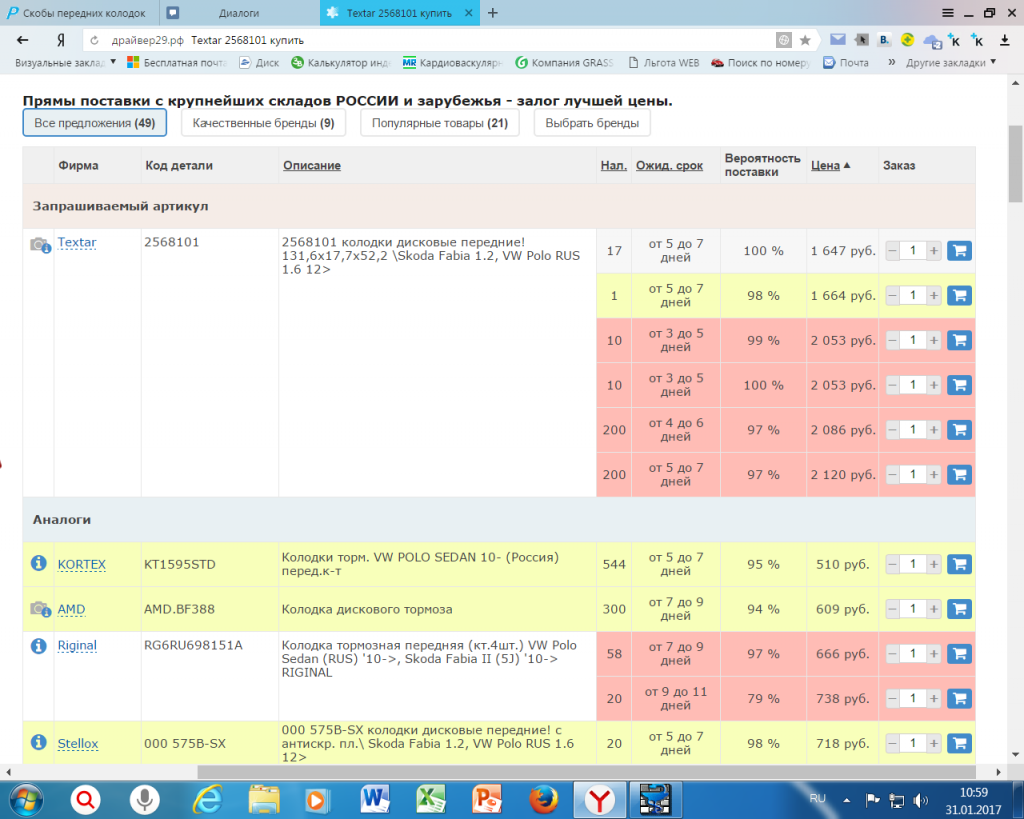Screen dimensions: 1024x819
Task: Open Выбрать бренды button
Action: [592, 123]
